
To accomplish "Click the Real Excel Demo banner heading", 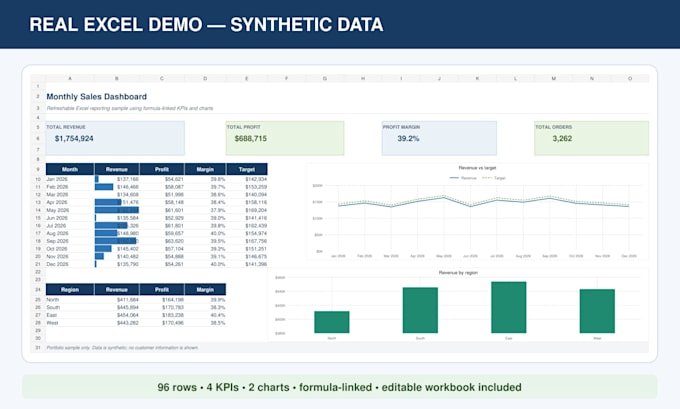I will pyautogui.click(x=206, y=24).
